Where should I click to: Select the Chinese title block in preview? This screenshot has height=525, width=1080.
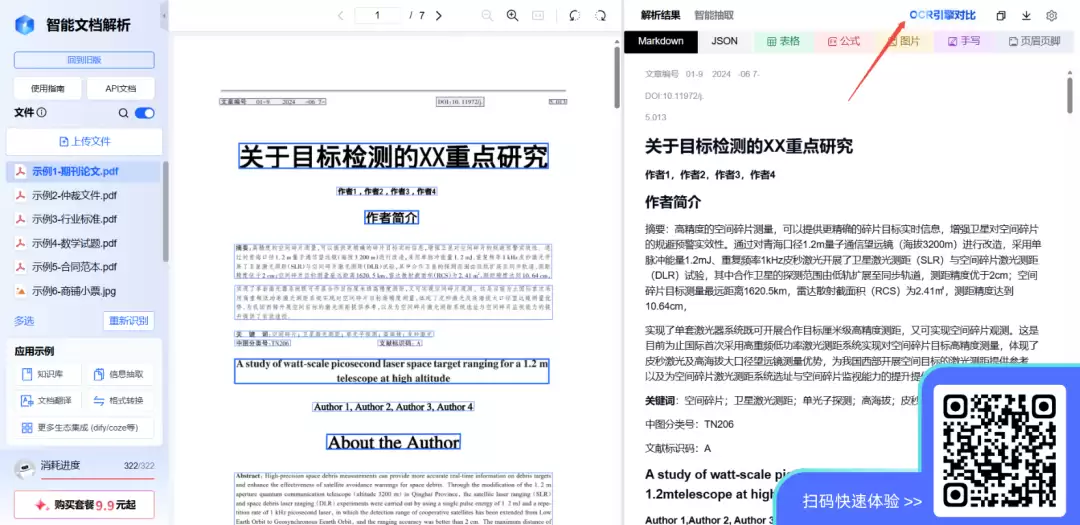coord(393,156)
